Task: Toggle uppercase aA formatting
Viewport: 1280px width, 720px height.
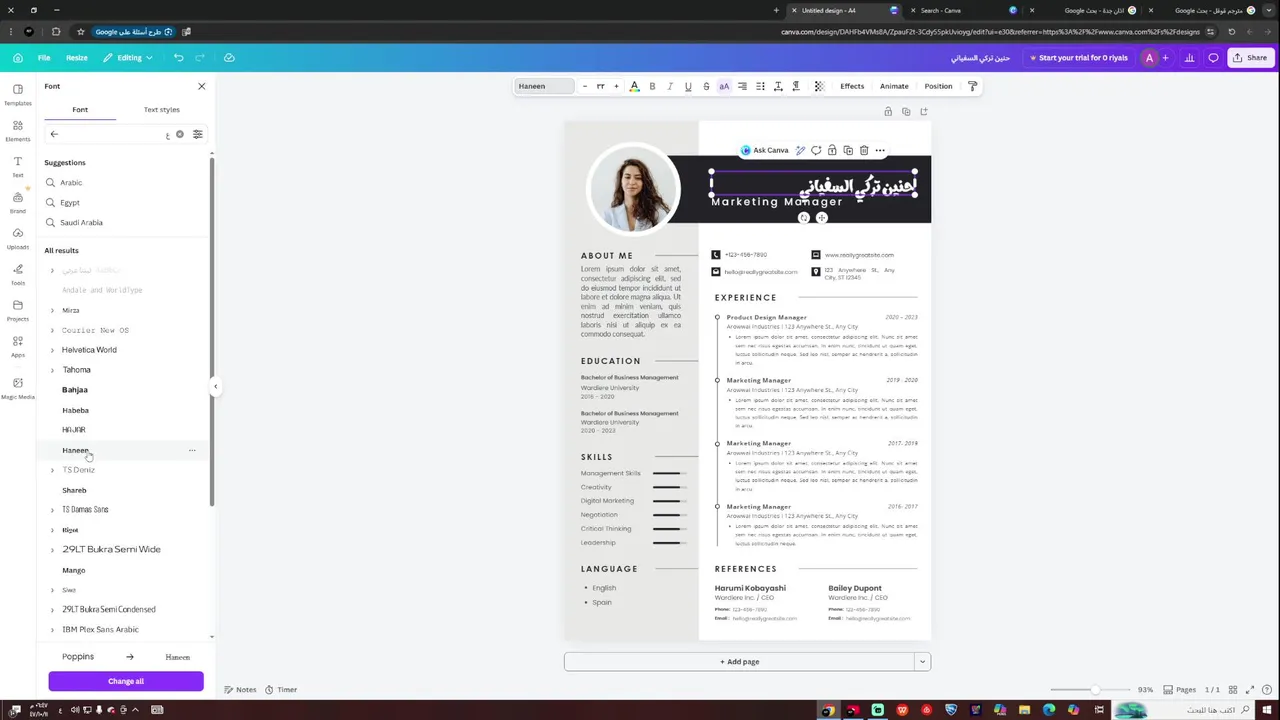Action: (724, 86)
